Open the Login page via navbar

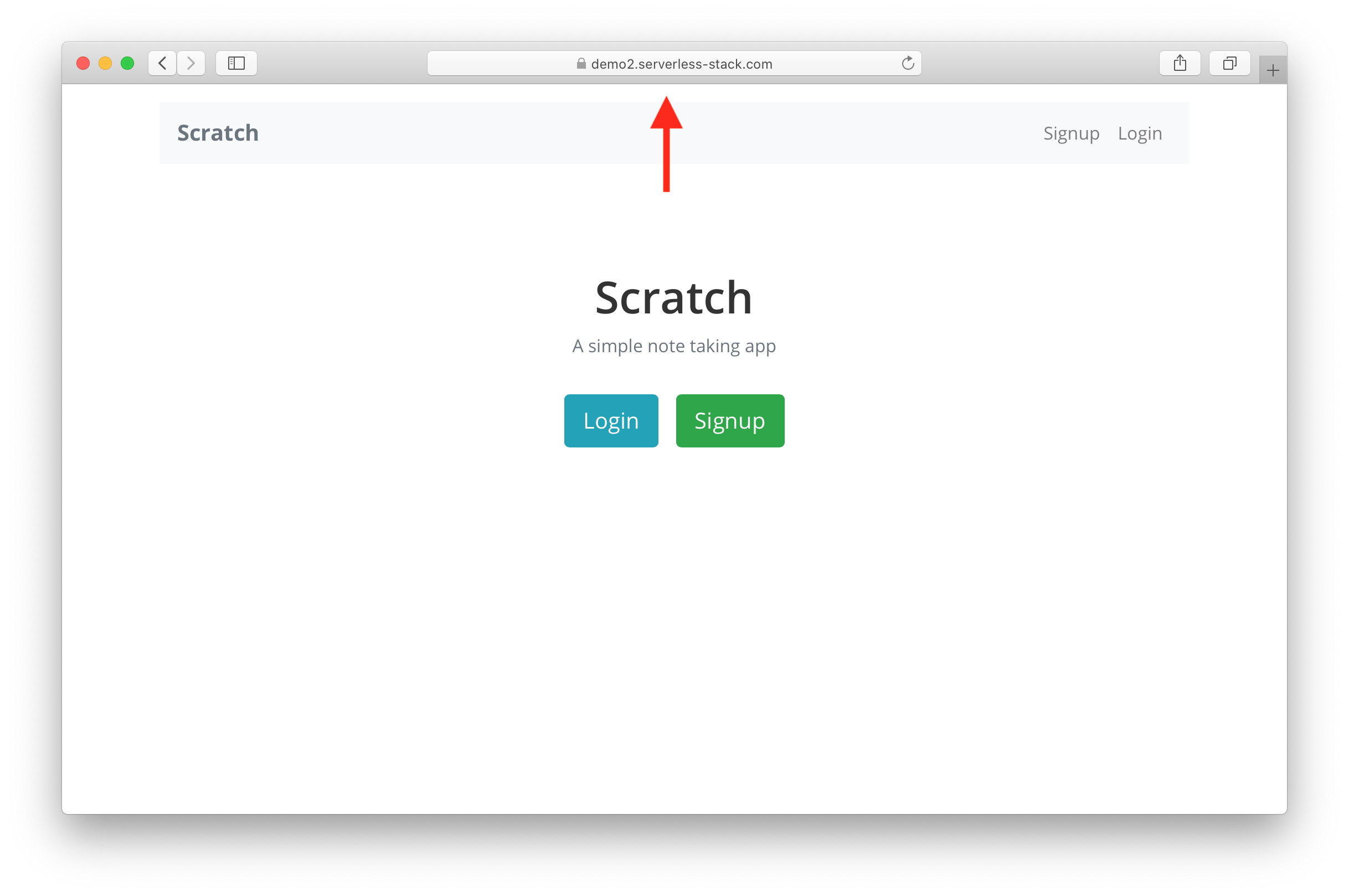point(1138,133)
